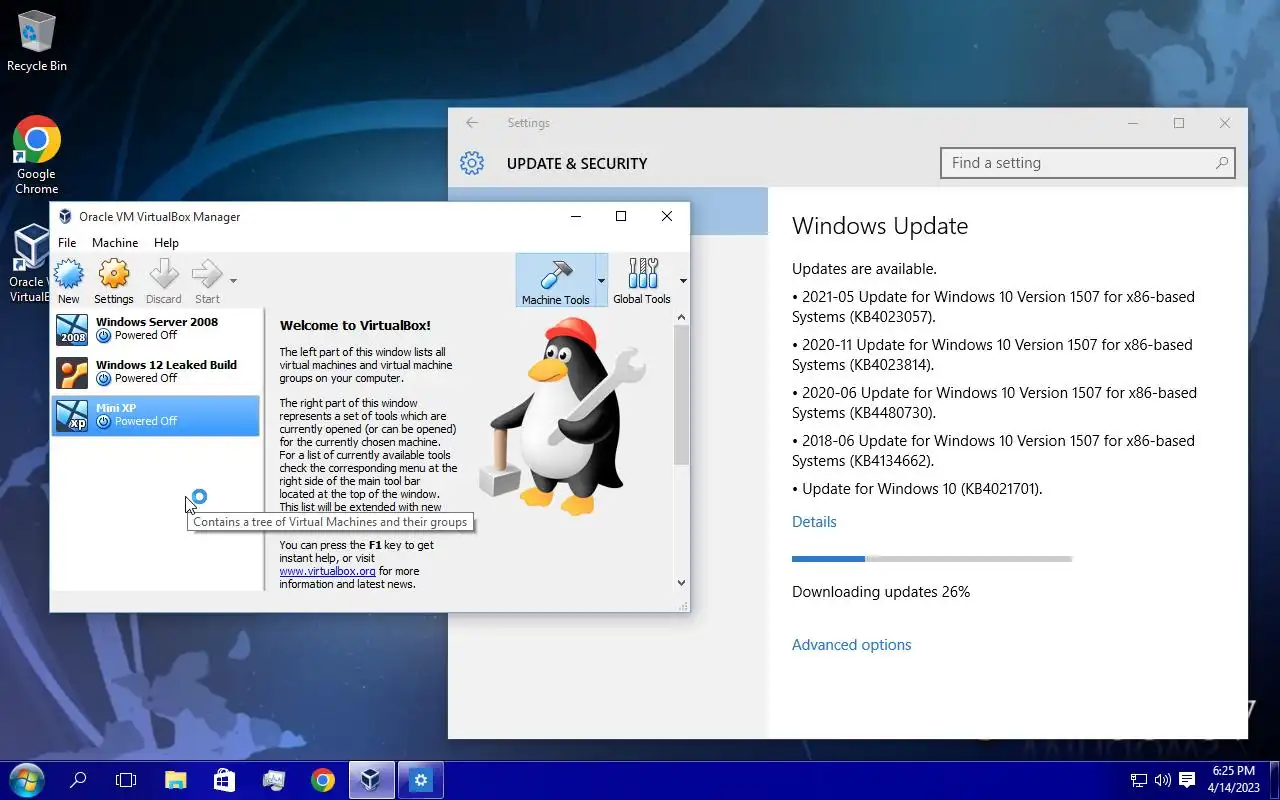Click the KB4480730 update entry text
The image size is (1280, 800).
pyautogui.click(x=994, y=403)
